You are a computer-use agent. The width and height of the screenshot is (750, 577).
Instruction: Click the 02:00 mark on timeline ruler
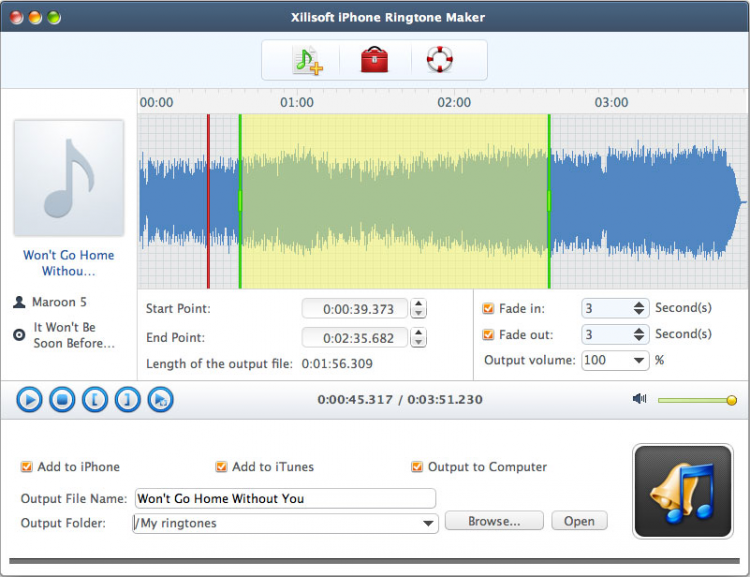tap(454, 102)
